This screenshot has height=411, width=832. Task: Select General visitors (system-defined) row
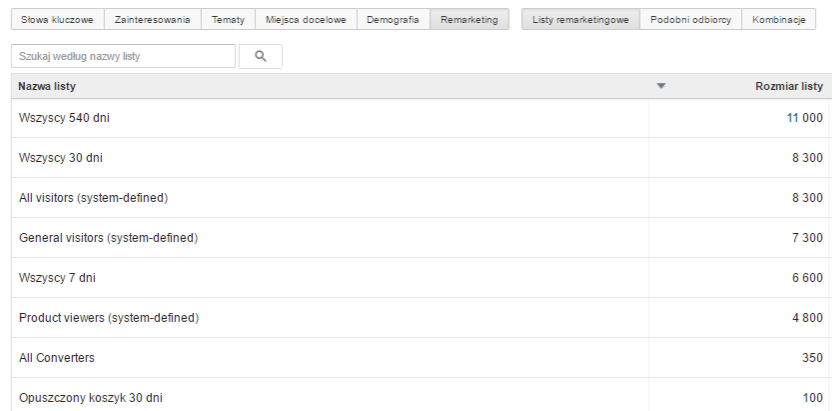click(108, 238)
